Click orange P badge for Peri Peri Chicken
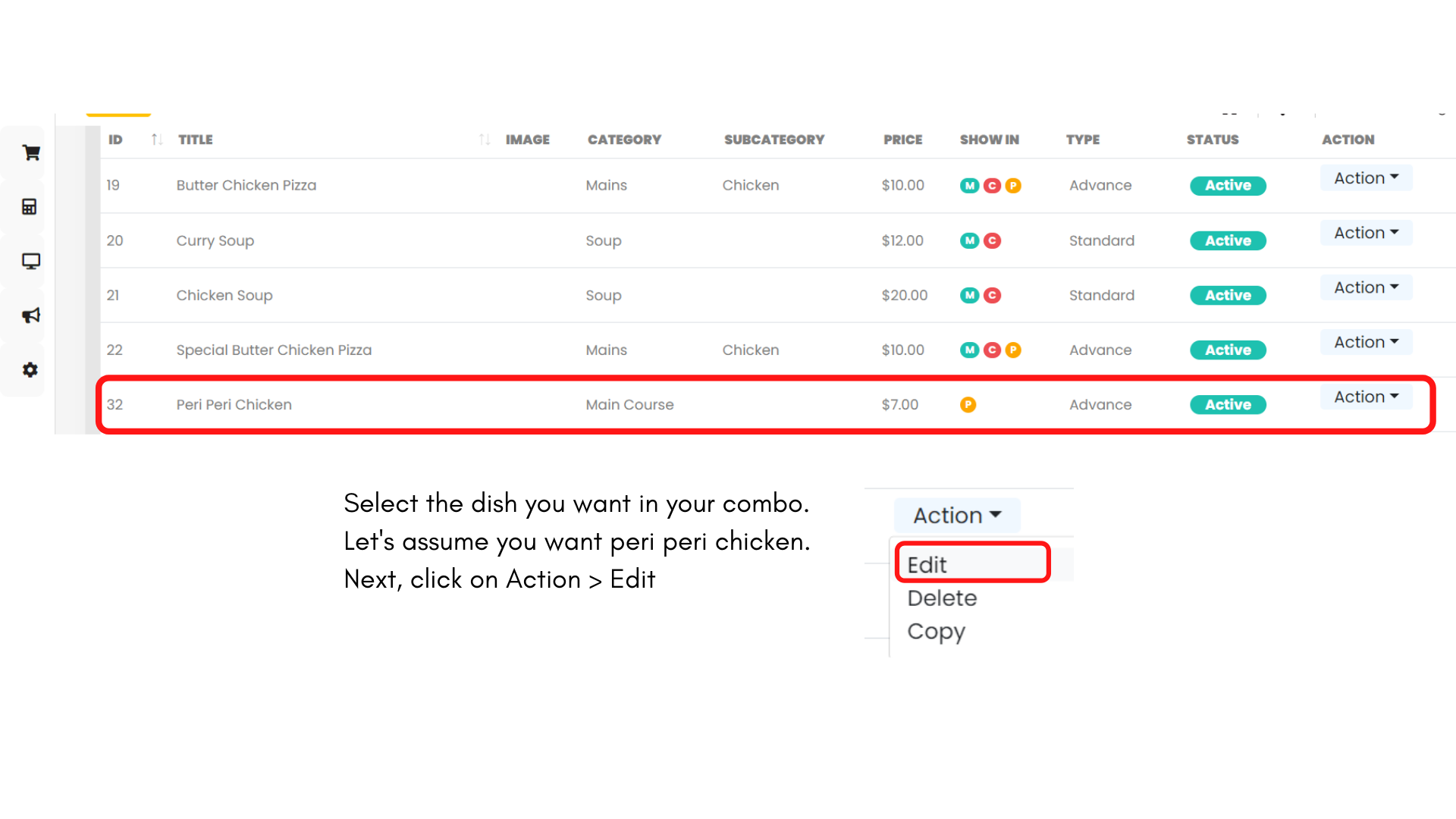The width and height of the screenshot is (1456, 819). (x=968, y=405)
